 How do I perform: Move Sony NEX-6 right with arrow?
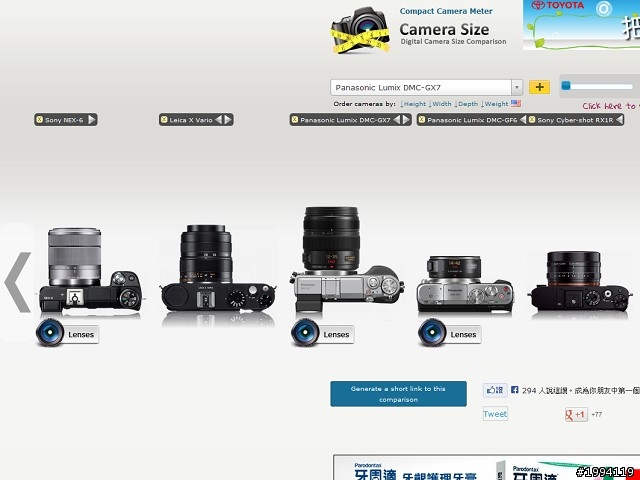tap(92, 120)
